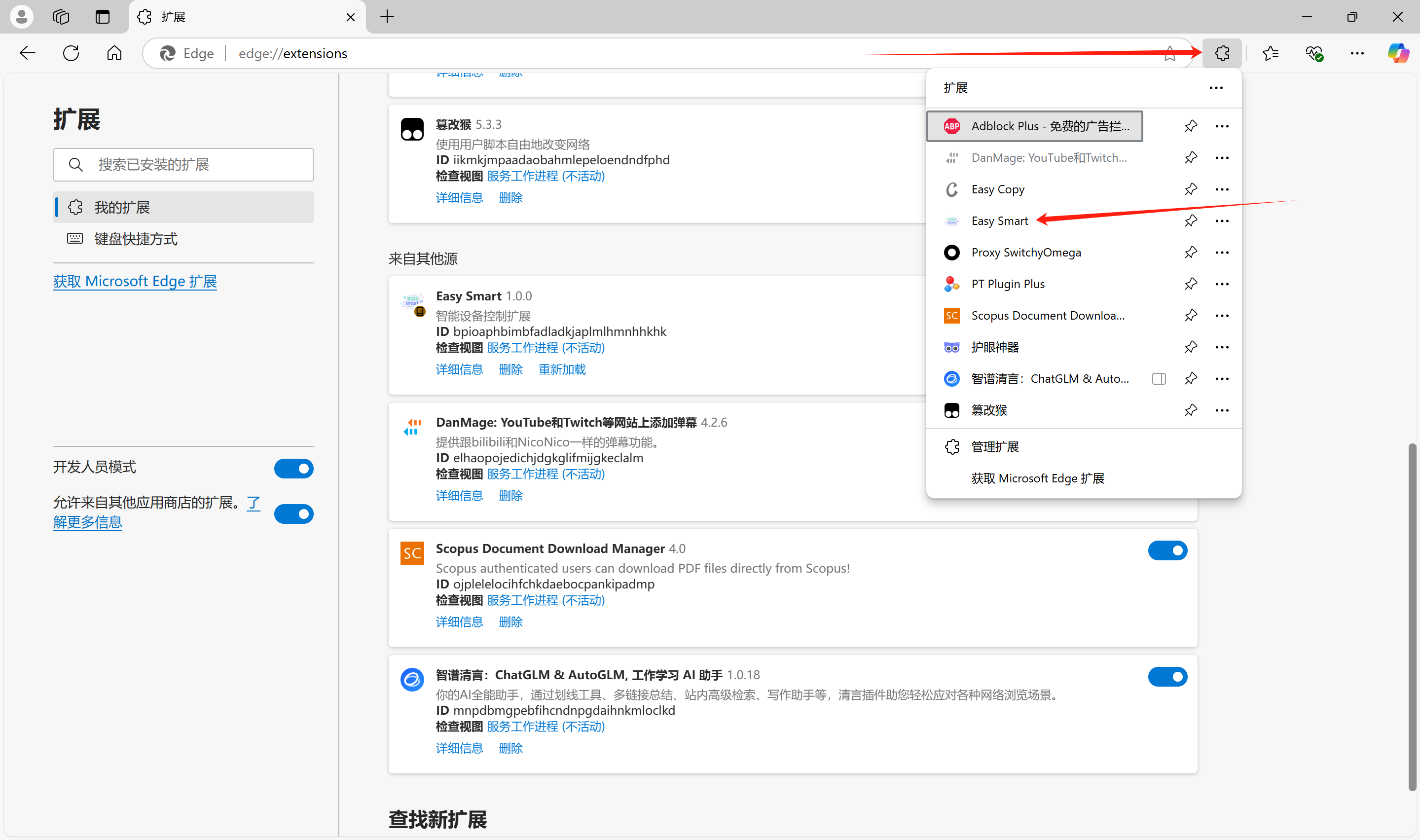This screenshot has height=840, width=1420.
Task: Open more actions for PT Plugin Plus
Action: [x=1222, y=284]
